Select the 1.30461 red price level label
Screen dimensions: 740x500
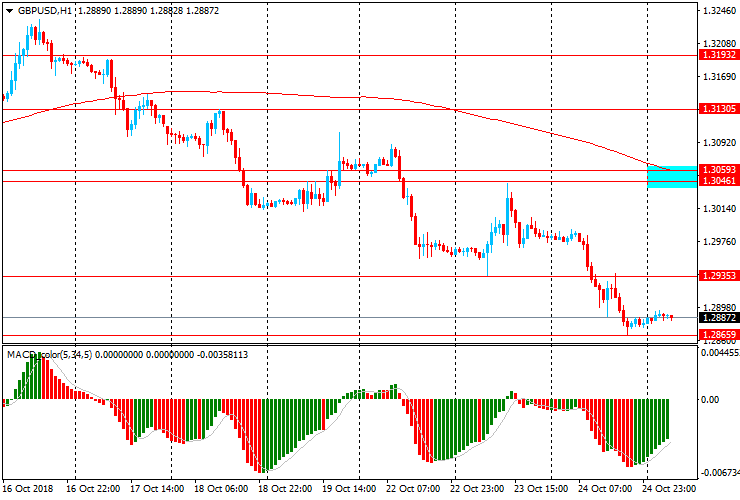click(x=719, y=181)
